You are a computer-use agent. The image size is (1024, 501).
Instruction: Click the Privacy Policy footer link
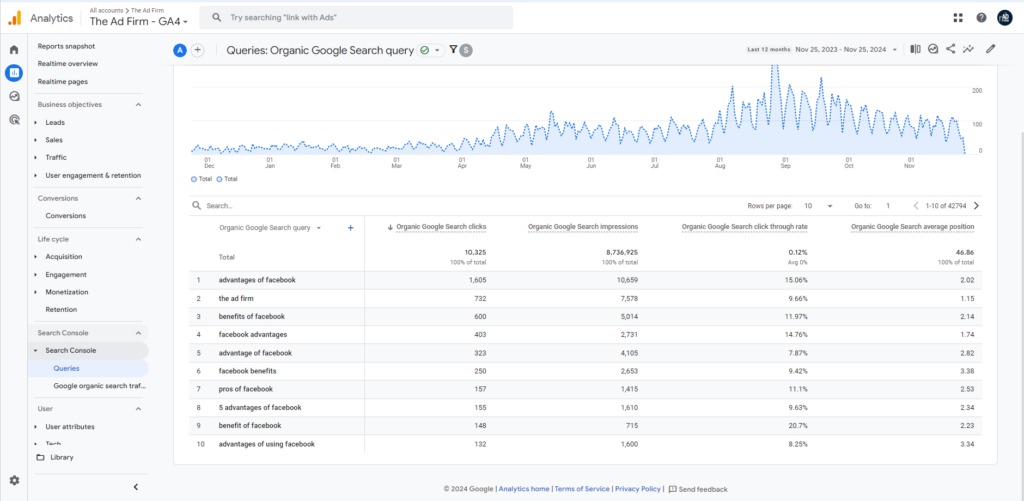tap(638, 489)
